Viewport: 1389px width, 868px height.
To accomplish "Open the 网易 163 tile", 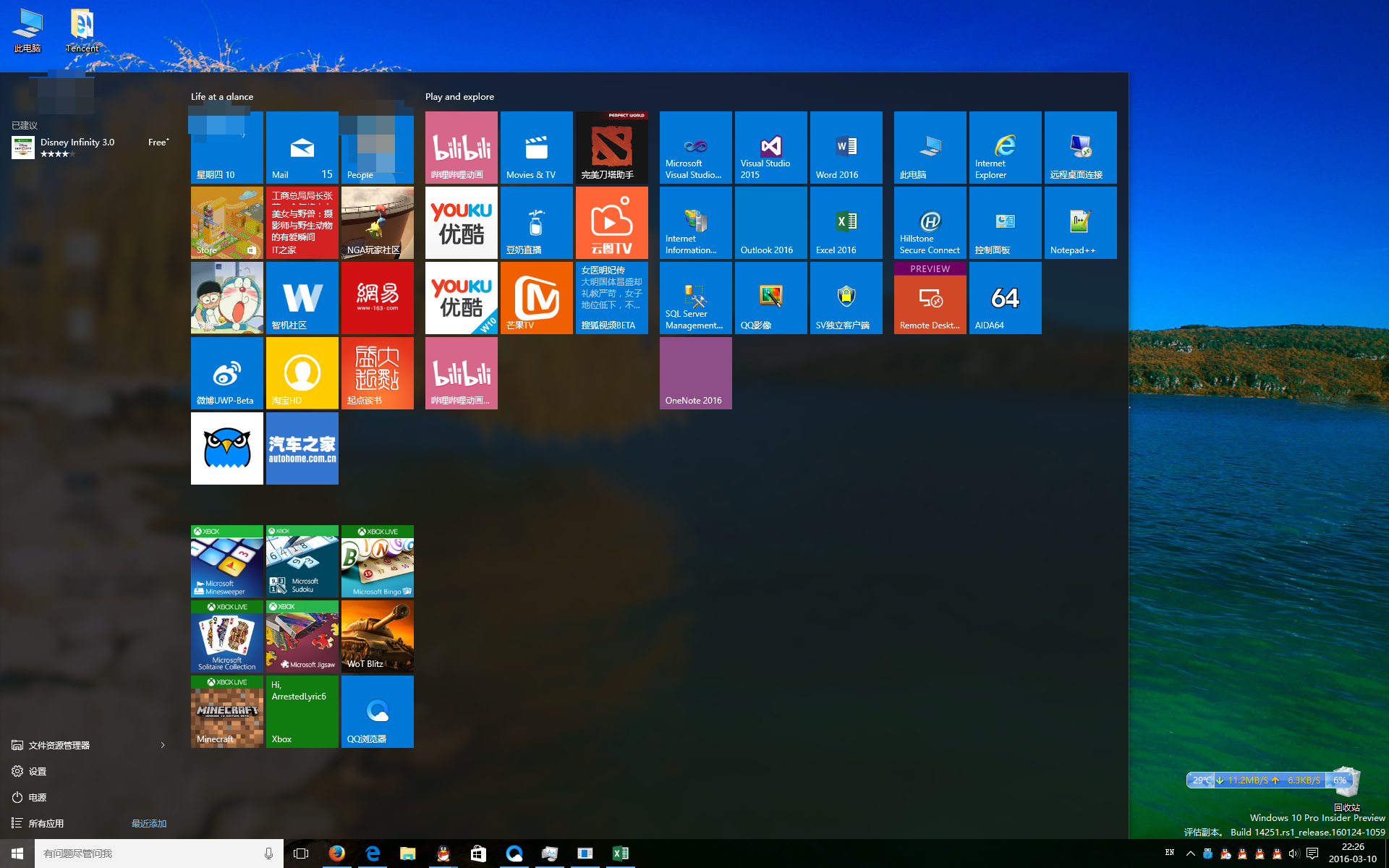I will tap(378, 298).
